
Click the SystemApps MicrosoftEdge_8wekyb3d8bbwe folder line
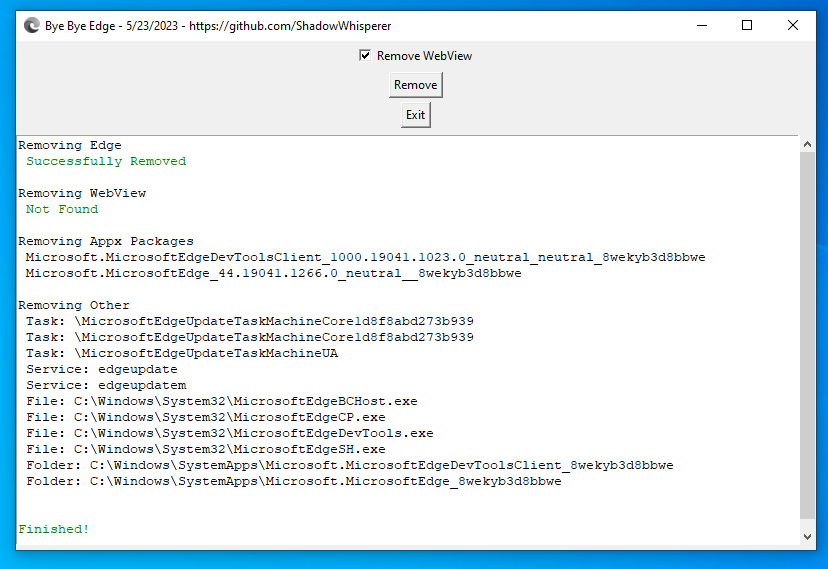pyautogui.click(x=294, y=481)
